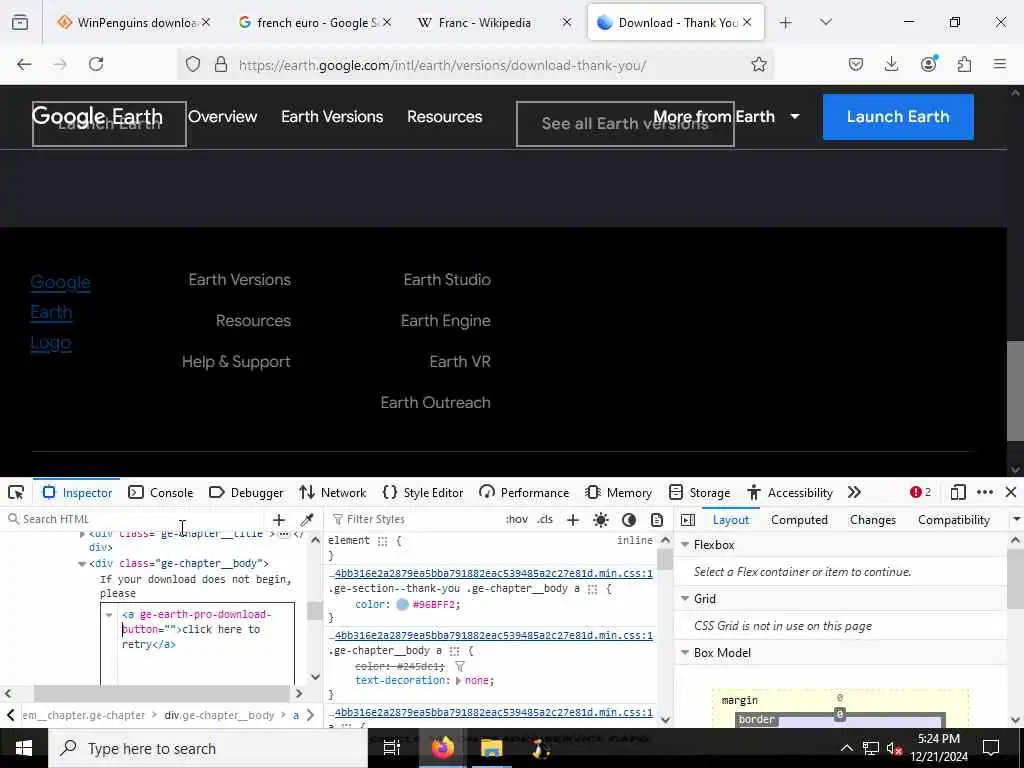Toggle dark color scheme simulation
Image resolution: width=1024 pixels, height=768 pixels.
pyautogui.click(x=629, y=520)
